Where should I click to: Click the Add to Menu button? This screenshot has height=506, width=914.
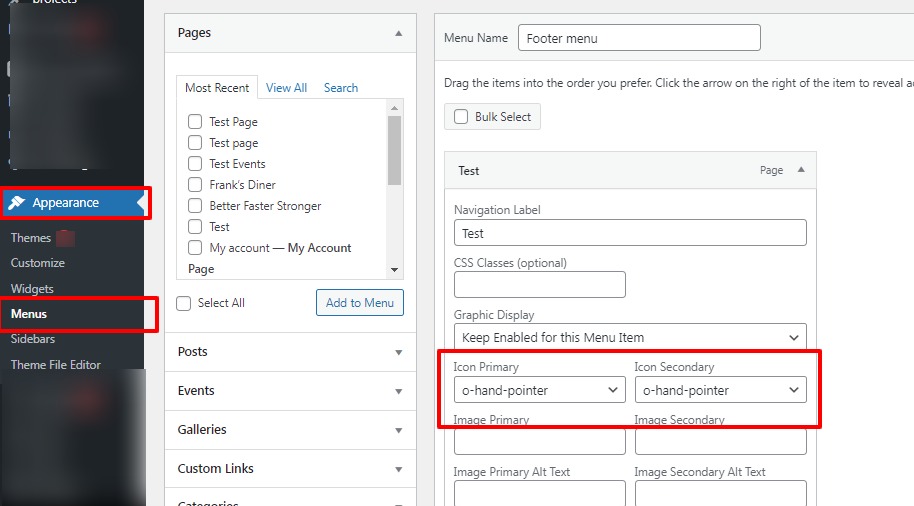tap(360, 303)
